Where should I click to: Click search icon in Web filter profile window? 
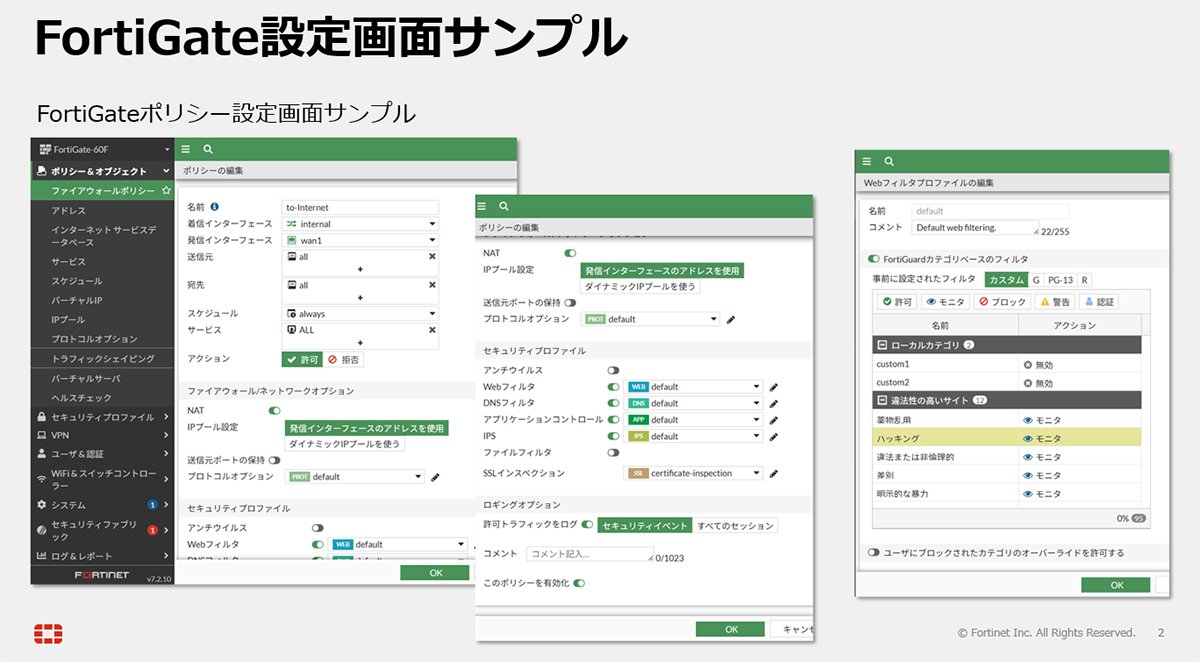click(x=889, y=161)
